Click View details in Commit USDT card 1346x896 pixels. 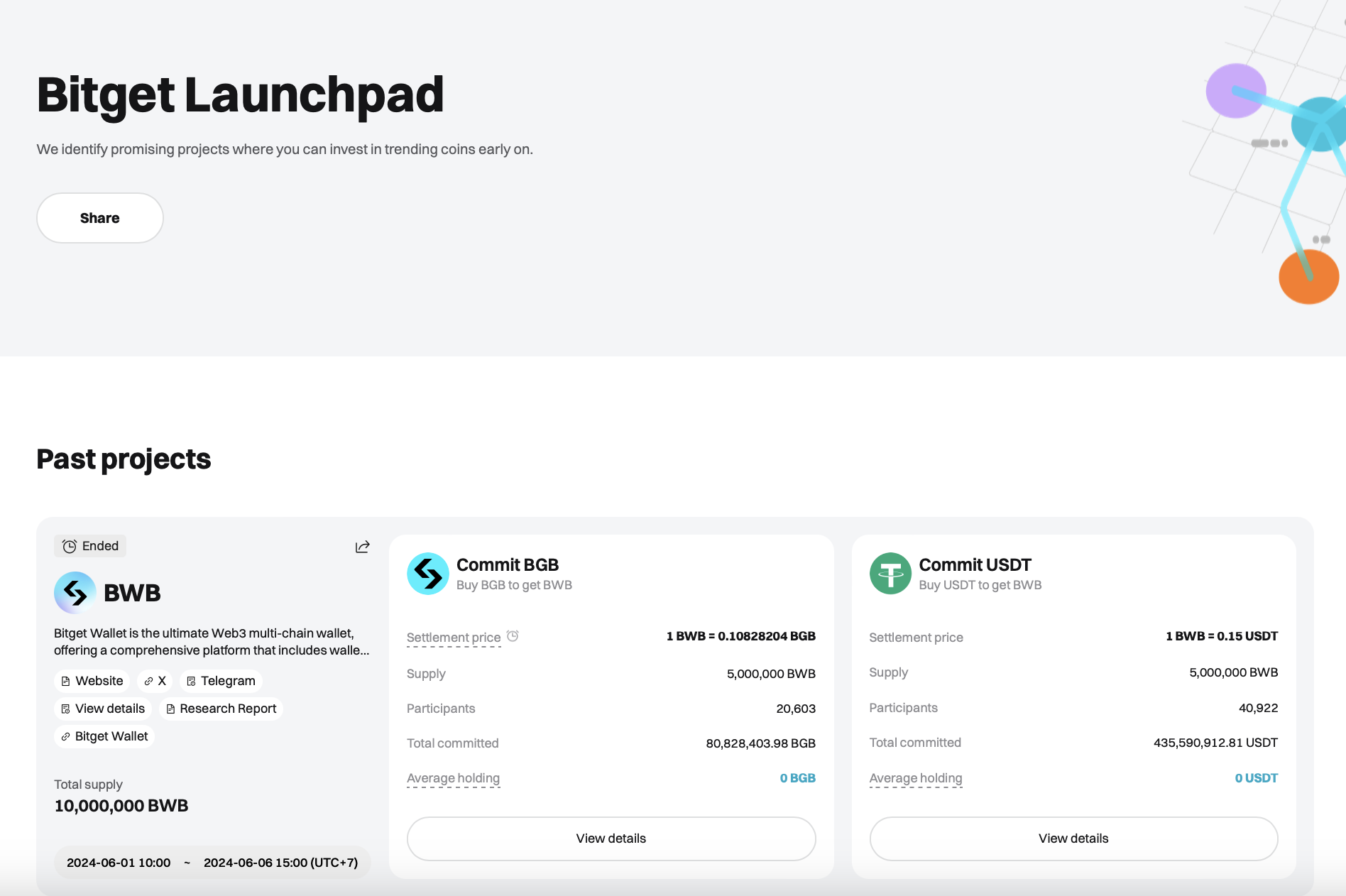[1073, 838]
